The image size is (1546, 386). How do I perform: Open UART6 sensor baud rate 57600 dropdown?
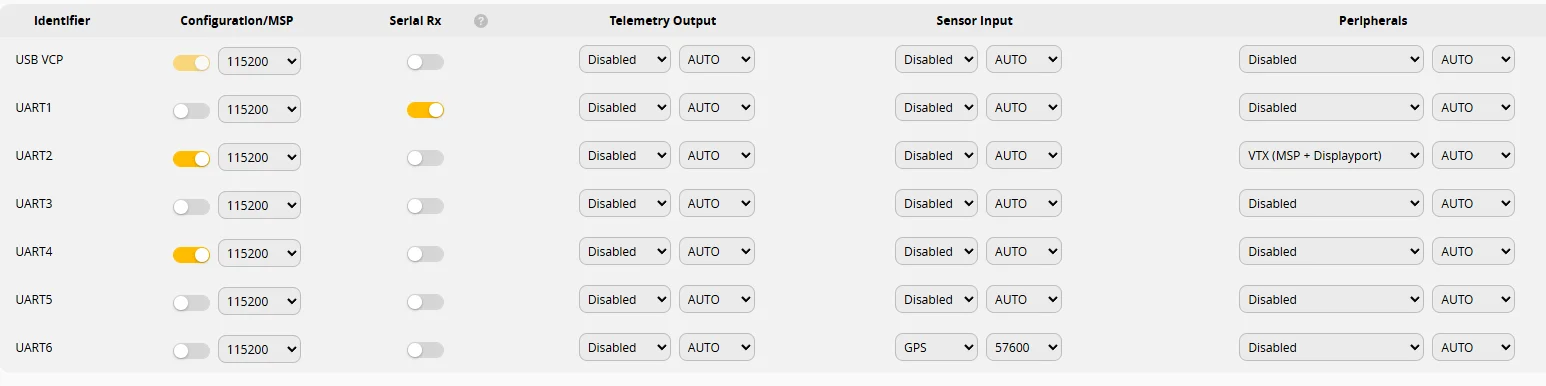point(1023,347)
